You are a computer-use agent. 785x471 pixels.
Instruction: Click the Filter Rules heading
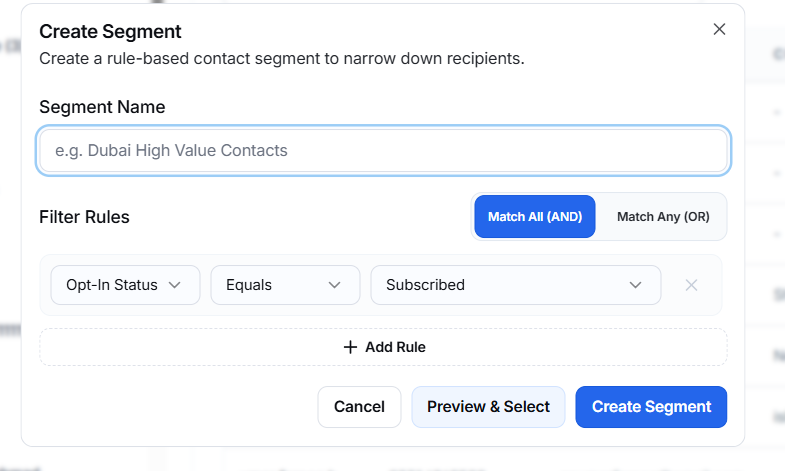pyautogui.click(x=84, y=217)
